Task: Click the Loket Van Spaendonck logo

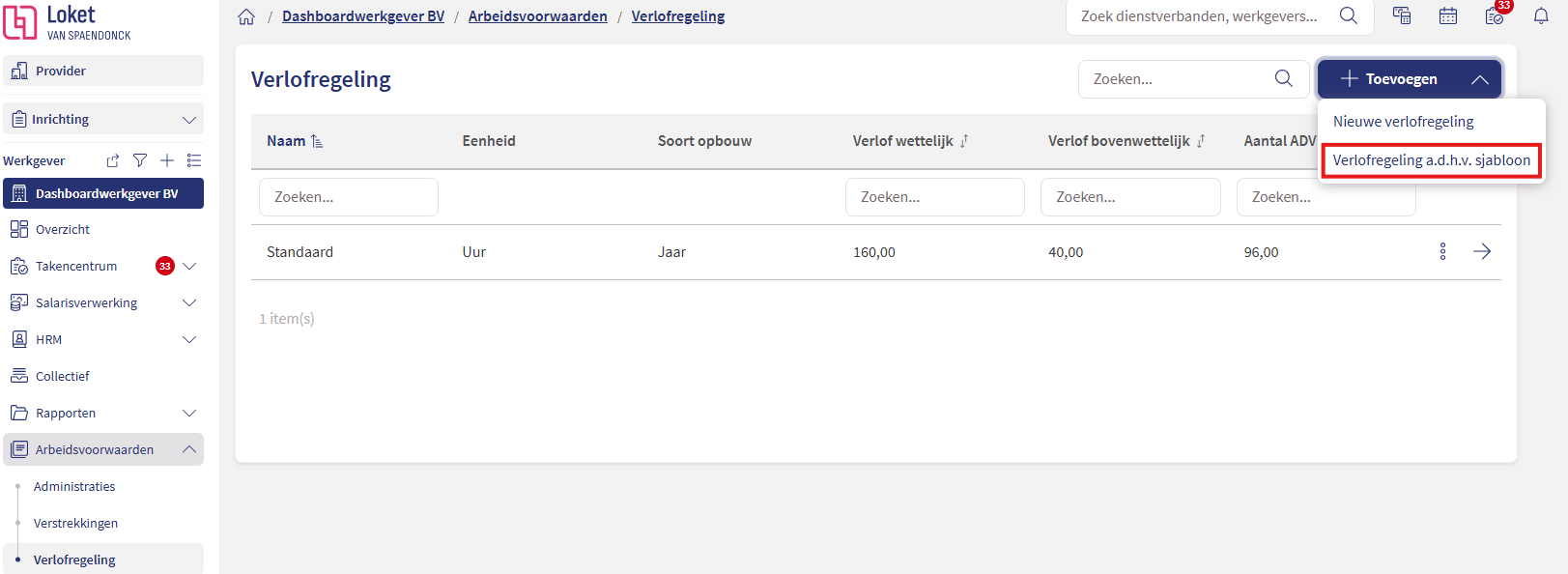Action: (x=68, y=22)
